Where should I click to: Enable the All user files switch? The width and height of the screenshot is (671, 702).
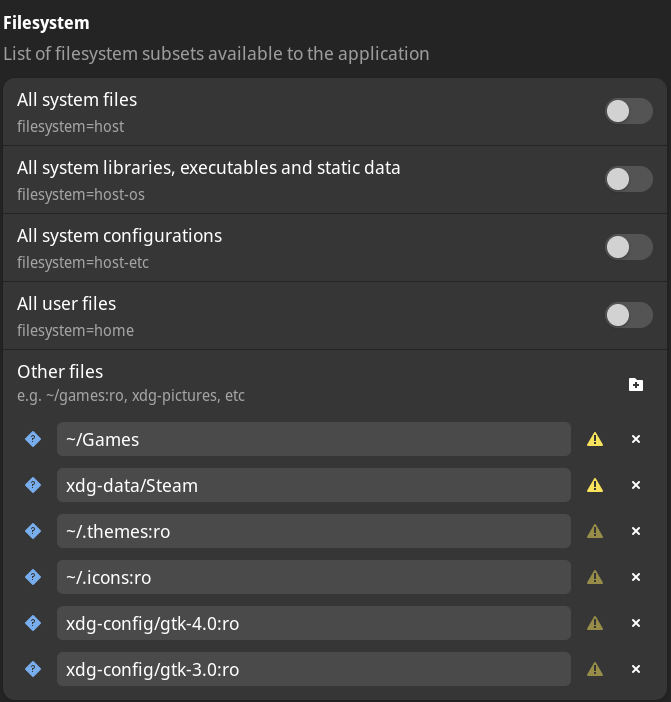click(x=629, y=315)
